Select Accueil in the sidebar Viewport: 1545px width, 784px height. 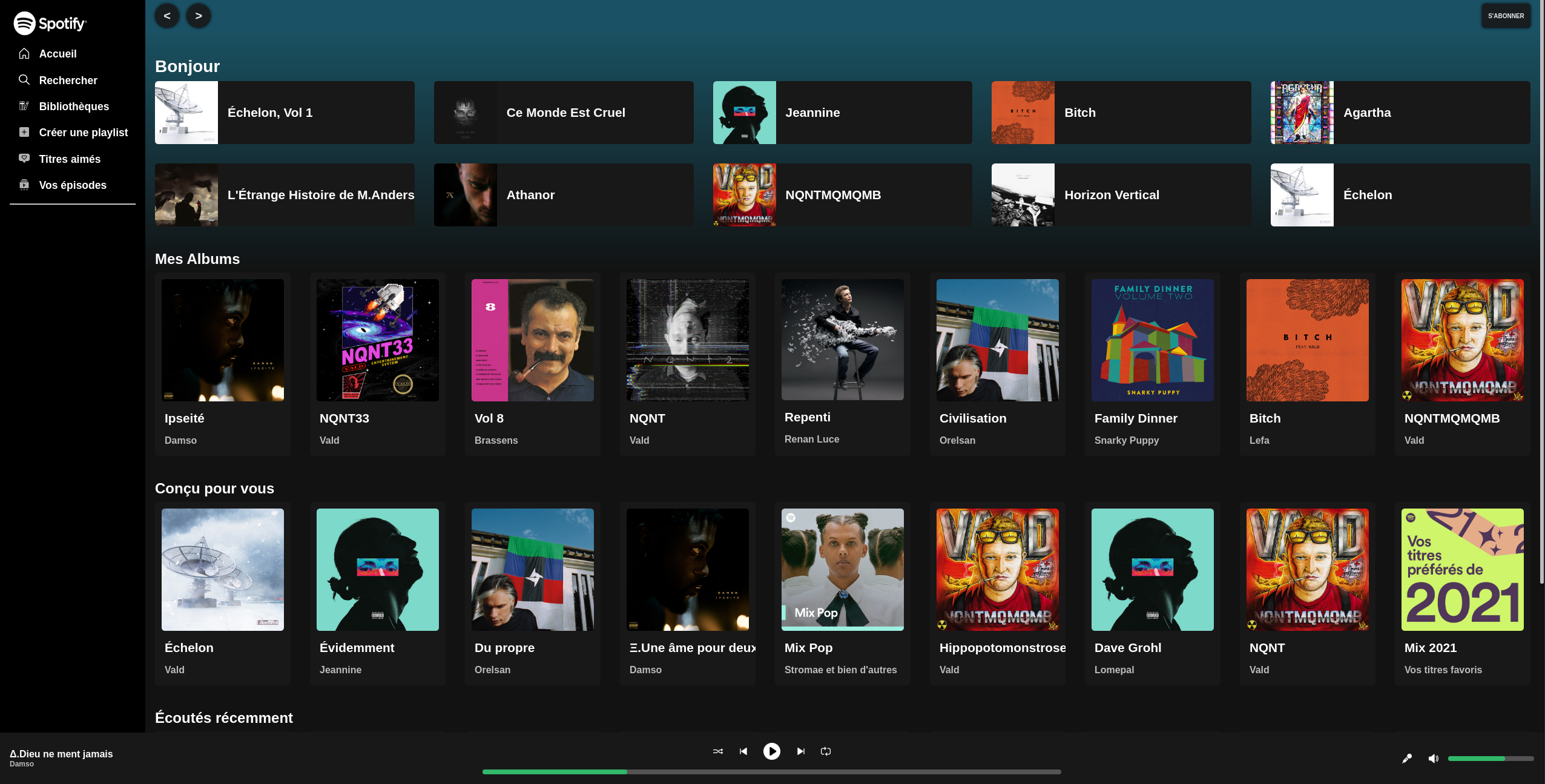click(x=58, y=53)
